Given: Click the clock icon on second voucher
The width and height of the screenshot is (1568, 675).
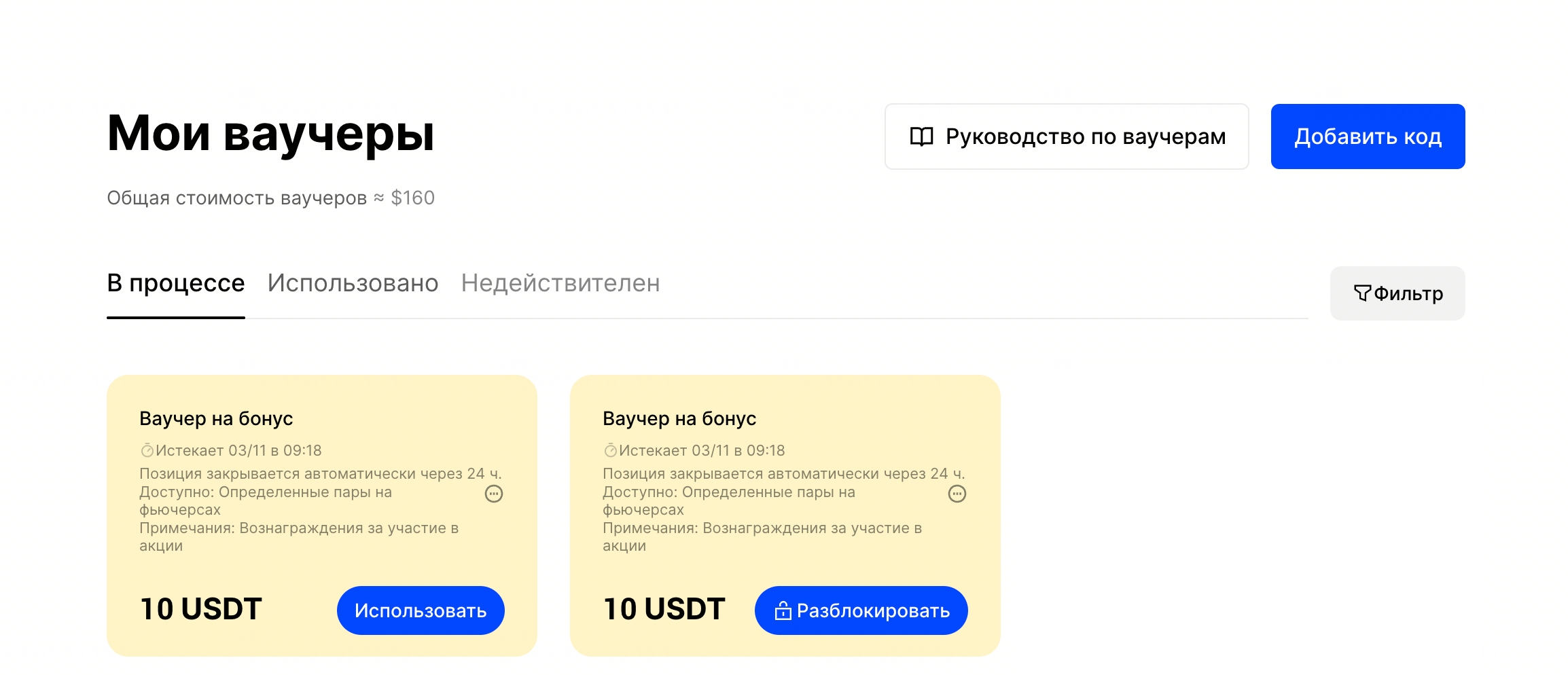Looking at the screenshot, I should (x=610, y=450).
